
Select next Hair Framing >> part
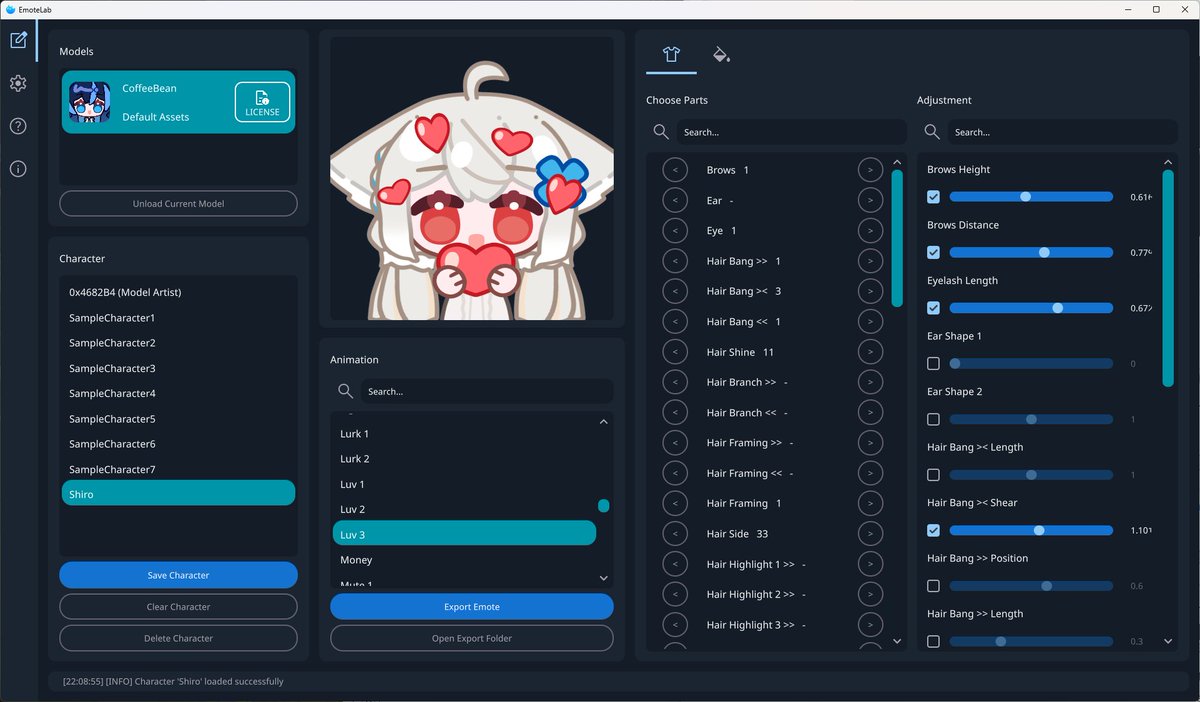(x=870, y=442)
